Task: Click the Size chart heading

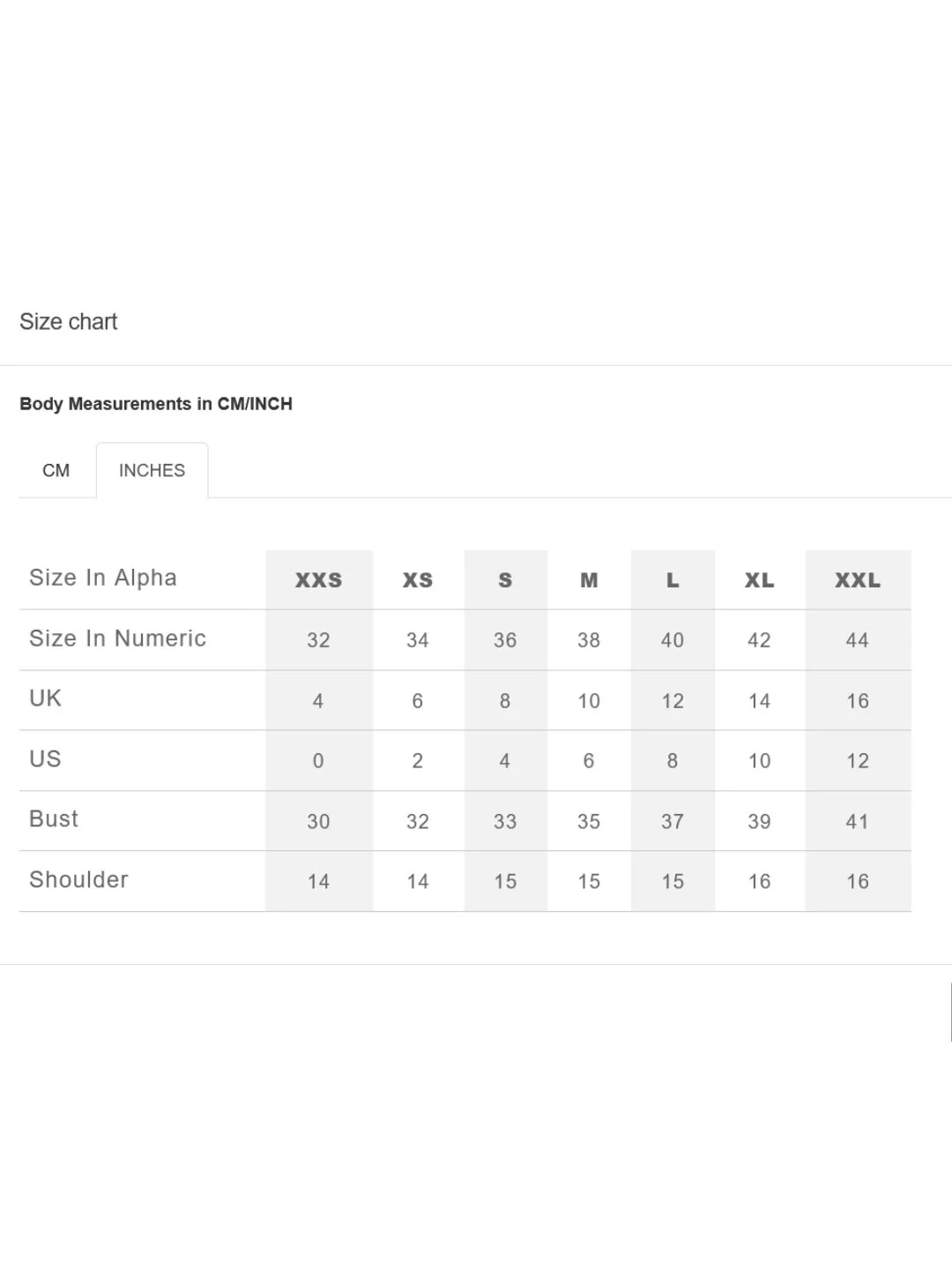Action: [x=68, y=322]
